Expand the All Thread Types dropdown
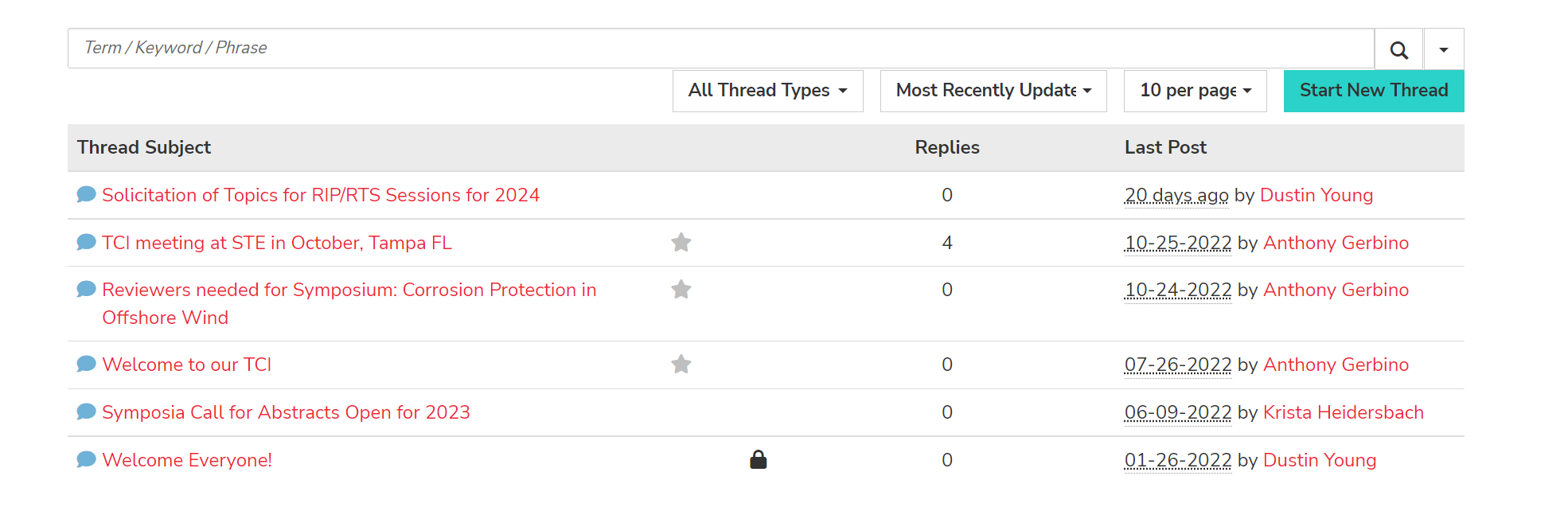The width and height of the screenshot is (1568, 511). pyautogui.click(x=767, y=91)
